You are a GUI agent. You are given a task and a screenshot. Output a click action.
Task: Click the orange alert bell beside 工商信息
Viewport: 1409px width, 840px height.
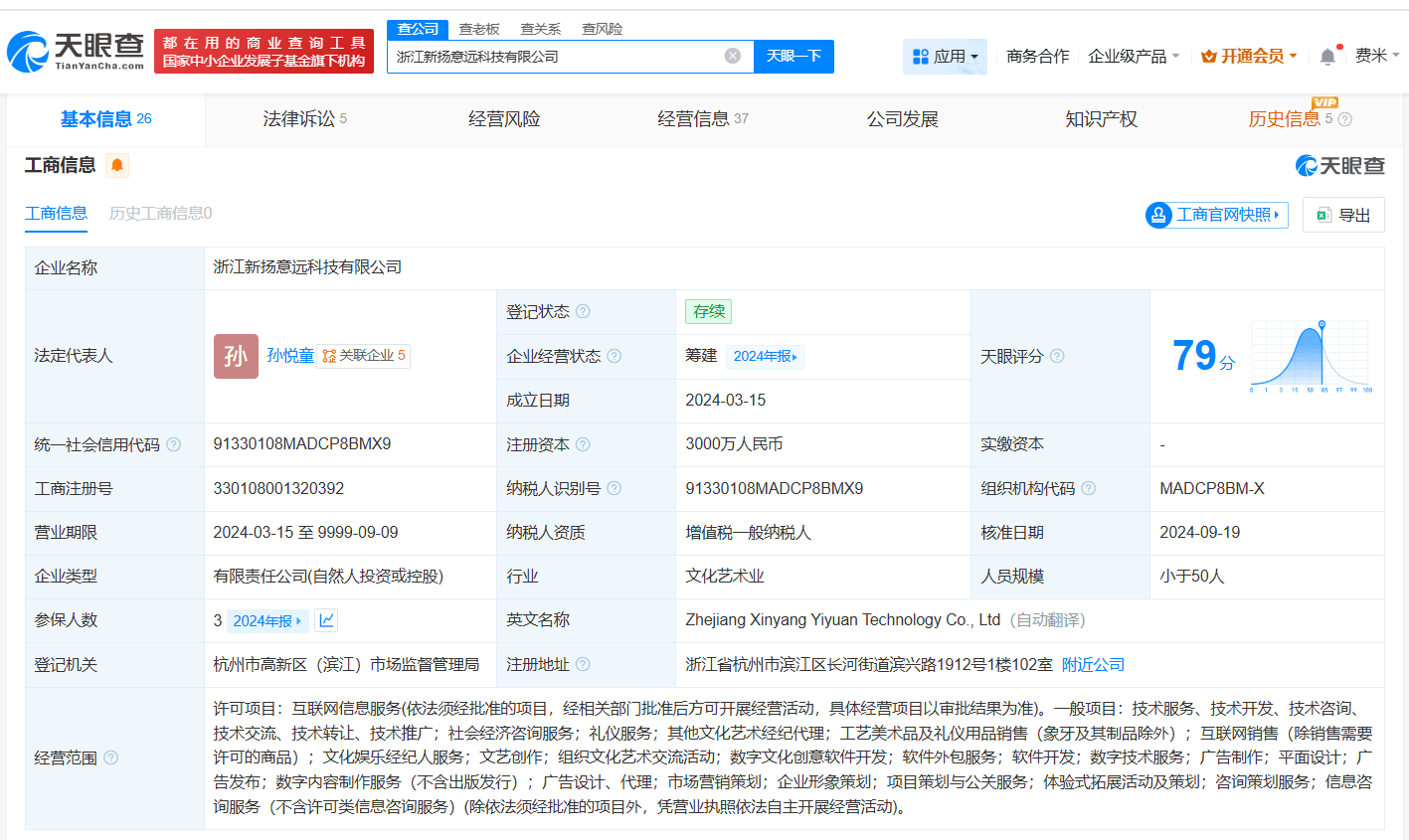[117, 165]
